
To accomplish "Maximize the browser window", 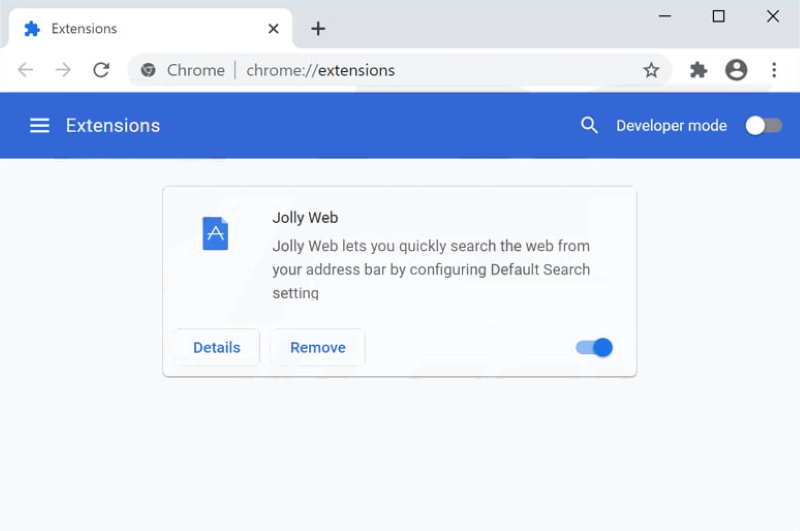I will (x=718, y=16).
